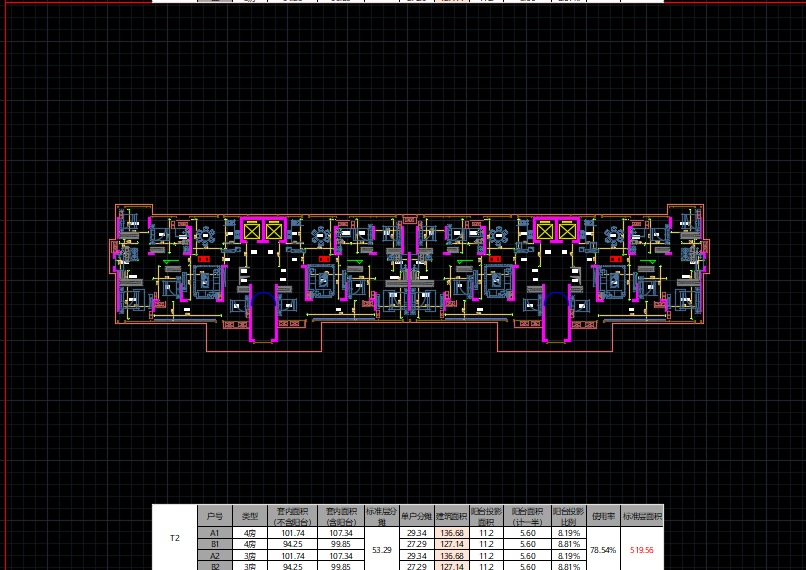Select the 阳台面积(计一半) header cell

point(527,516)
